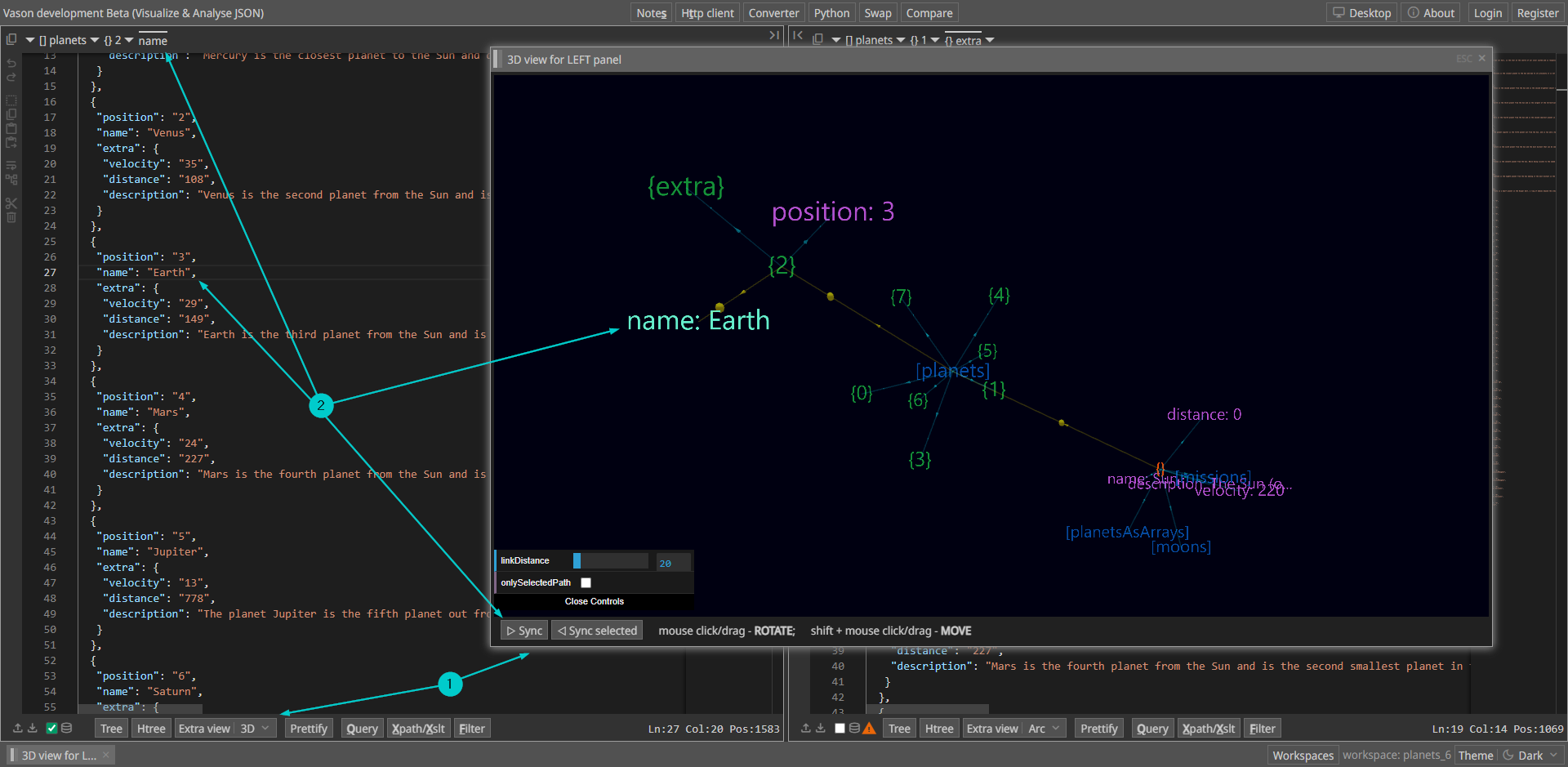Adjust the linkDistance slider
Viewport: 1568px width, 767px height.
point(612,561)
